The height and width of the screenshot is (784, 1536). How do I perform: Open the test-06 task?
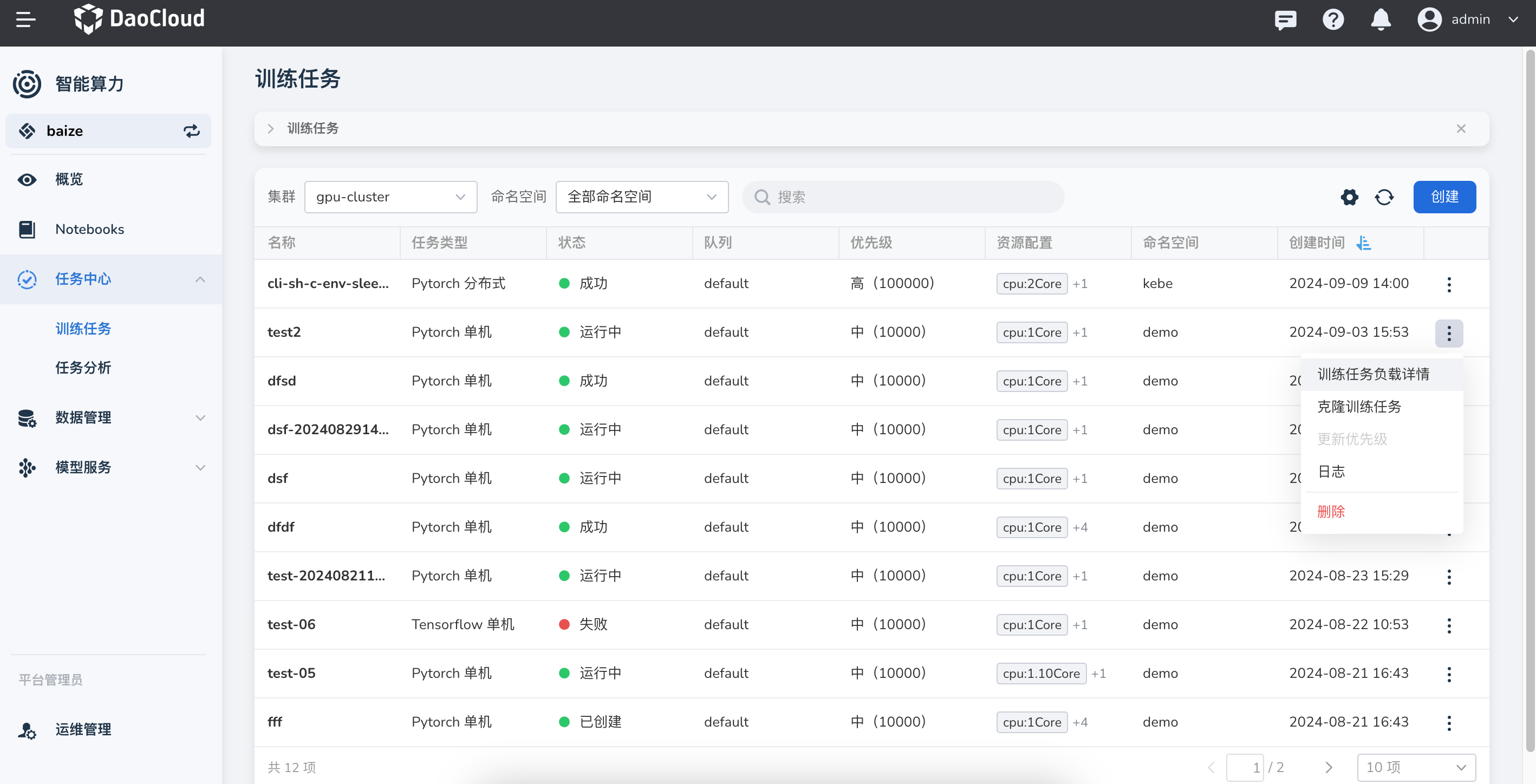(x=291, y=624)
